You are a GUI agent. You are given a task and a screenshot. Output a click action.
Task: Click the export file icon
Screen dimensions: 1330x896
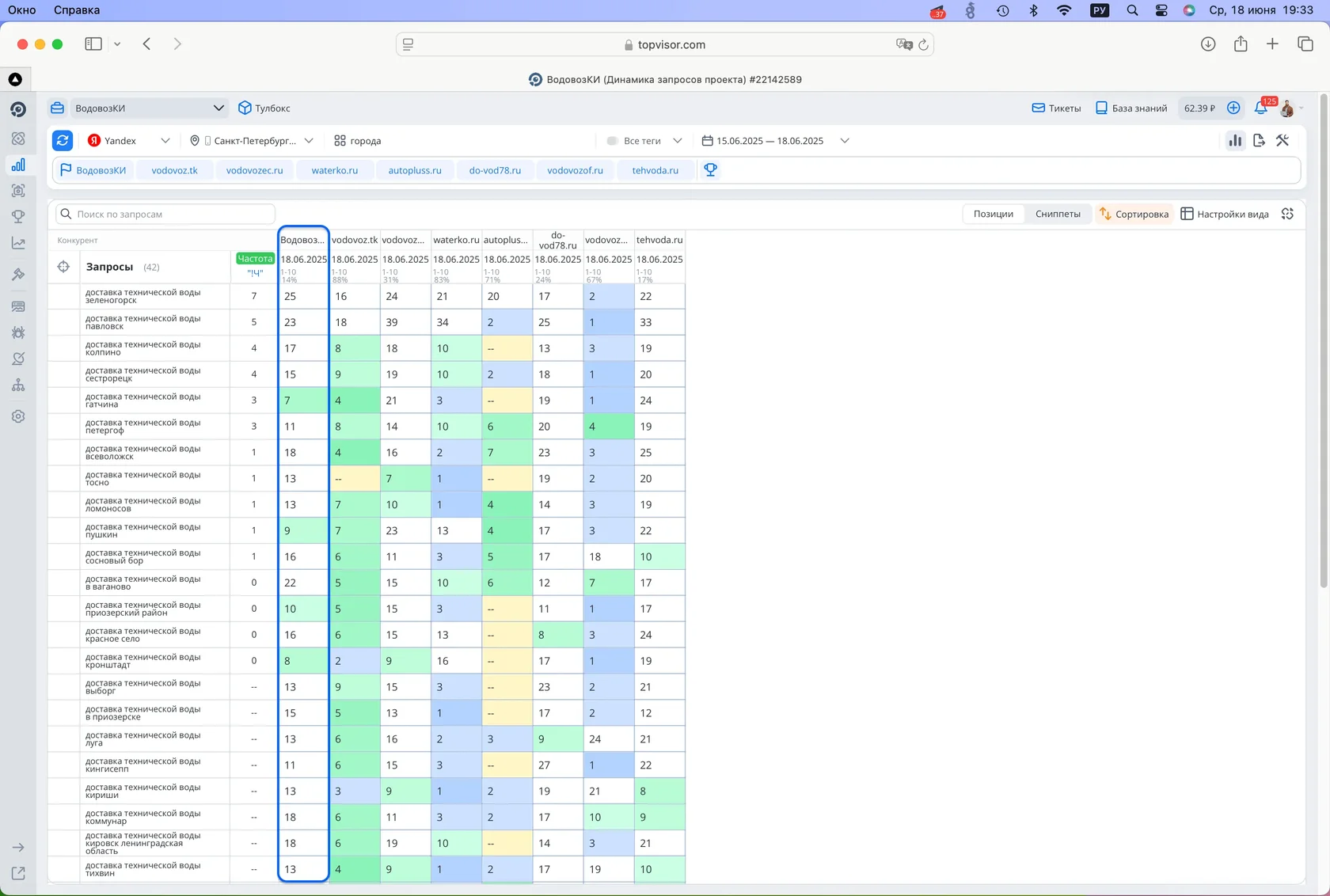pos(1259,141)
